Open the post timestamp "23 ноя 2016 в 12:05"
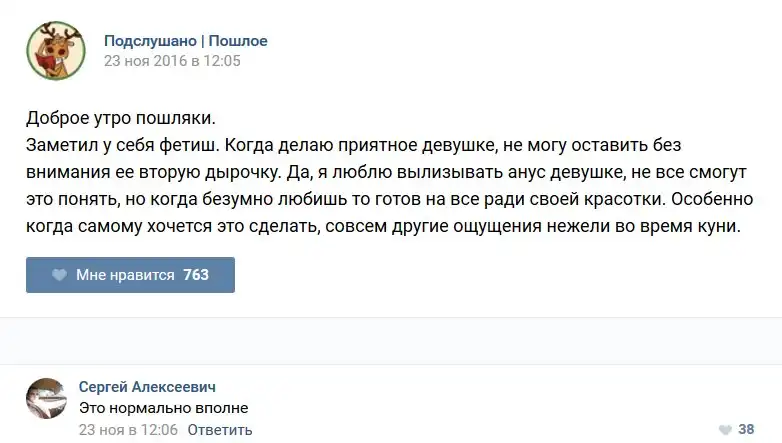The image size is (782, 443). 172,60
